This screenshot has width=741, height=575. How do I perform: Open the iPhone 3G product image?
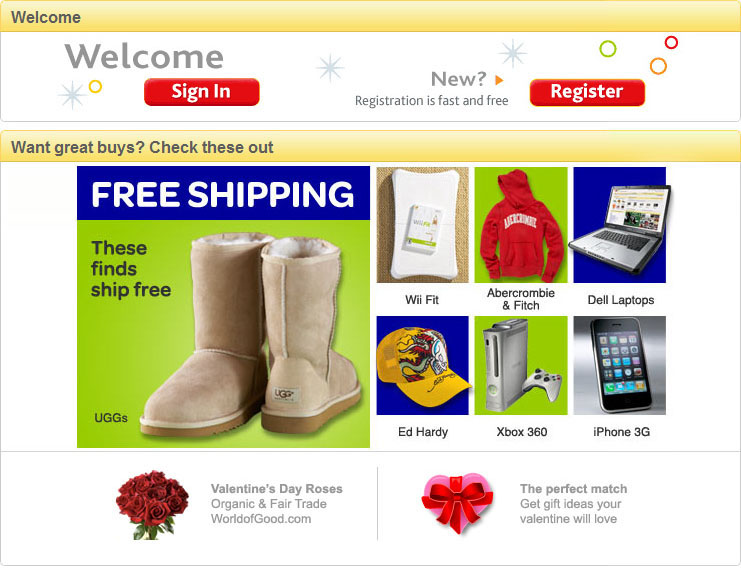pyautogui.click(x=620, y=365)
